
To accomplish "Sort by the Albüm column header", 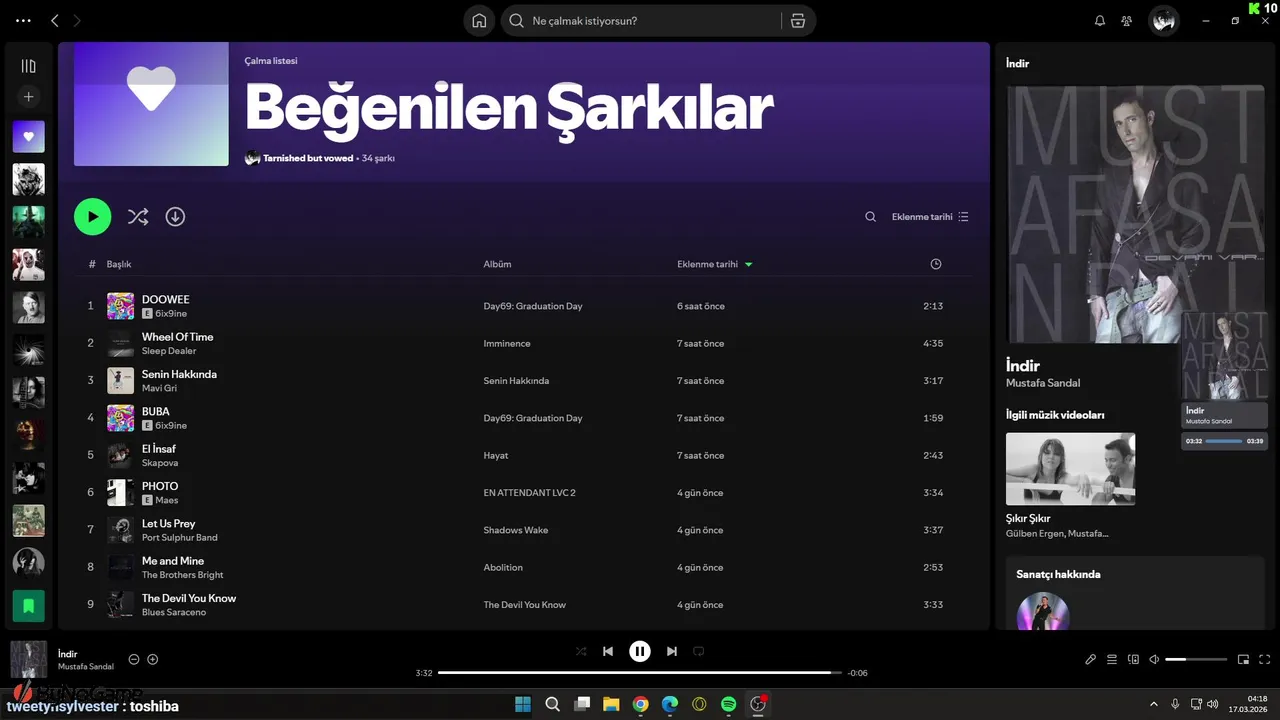I will [497, 264].
